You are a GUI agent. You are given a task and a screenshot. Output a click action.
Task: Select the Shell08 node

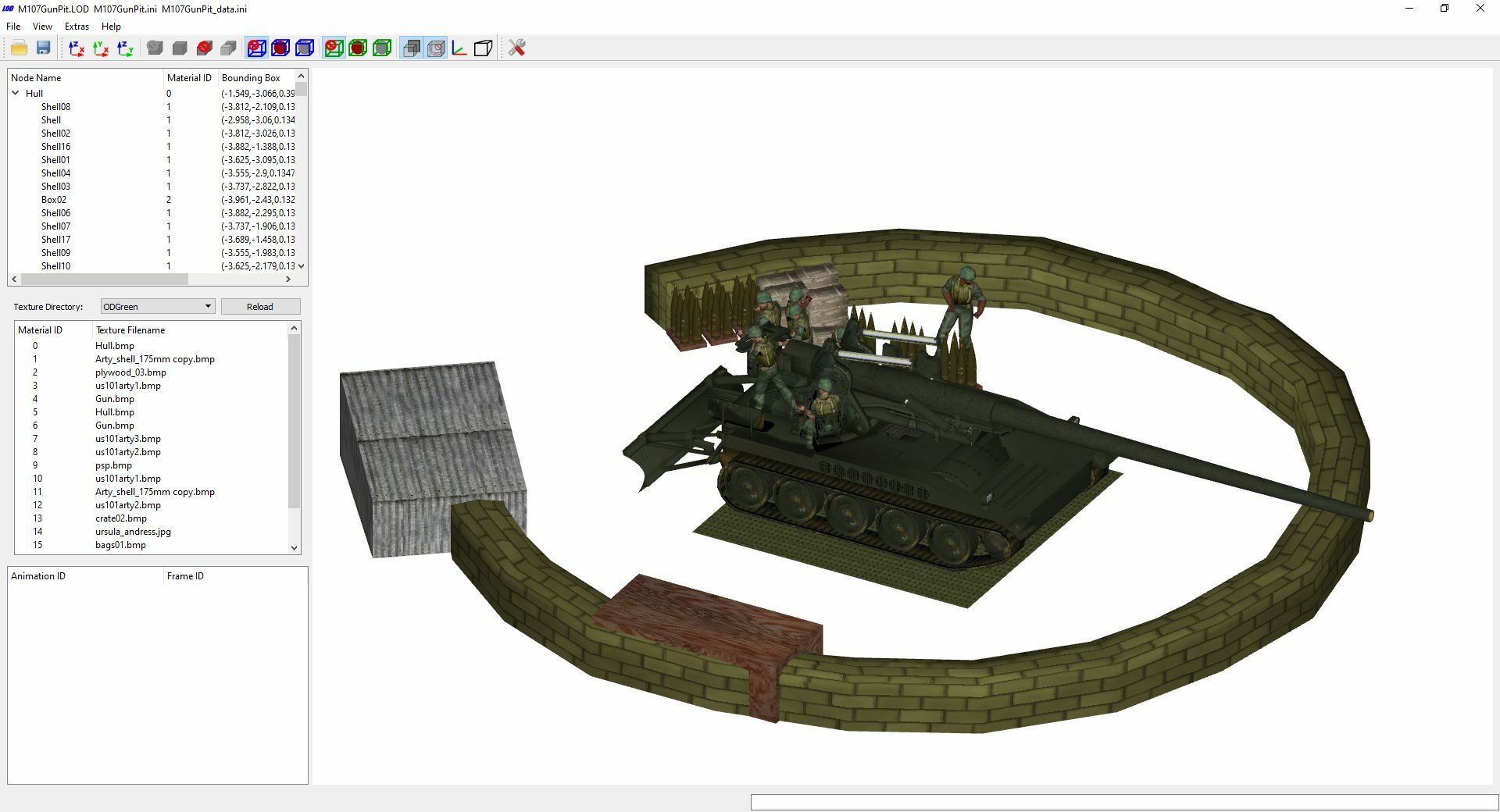[55, 107]
